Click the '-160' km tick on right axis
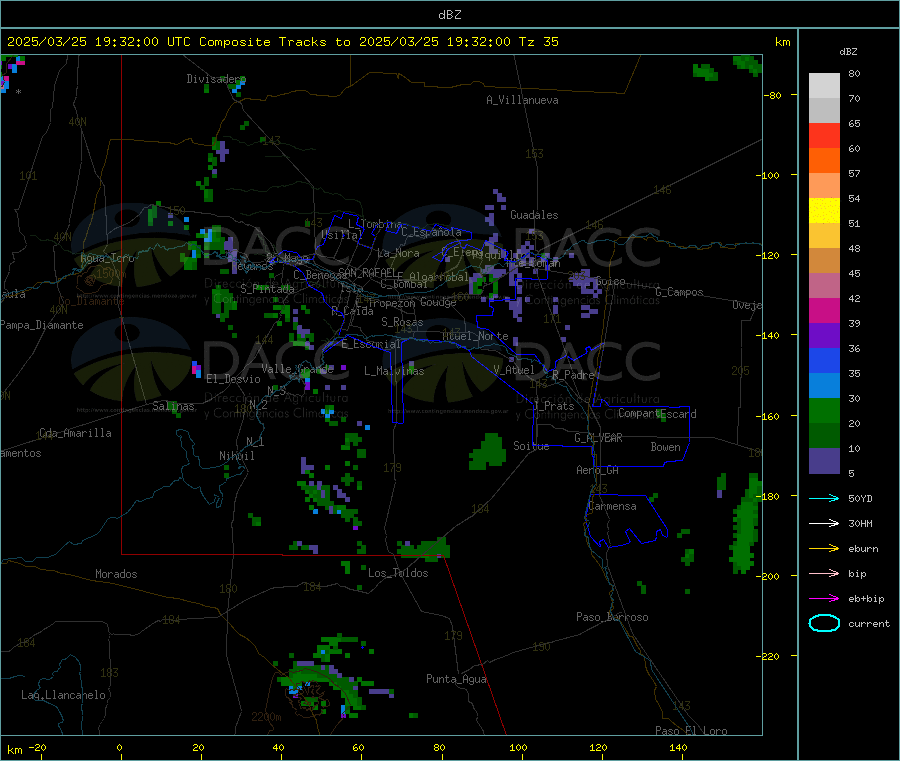Screen dimensions: 900x761 [770, 416]
